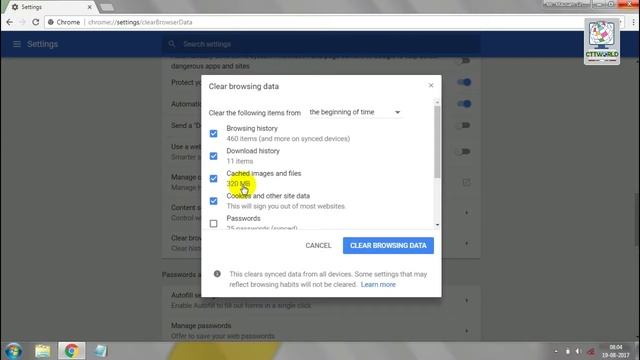This screenshot has width=640, height=360.
Task: Toggle the Automatically setting switch
Action: 464,104
